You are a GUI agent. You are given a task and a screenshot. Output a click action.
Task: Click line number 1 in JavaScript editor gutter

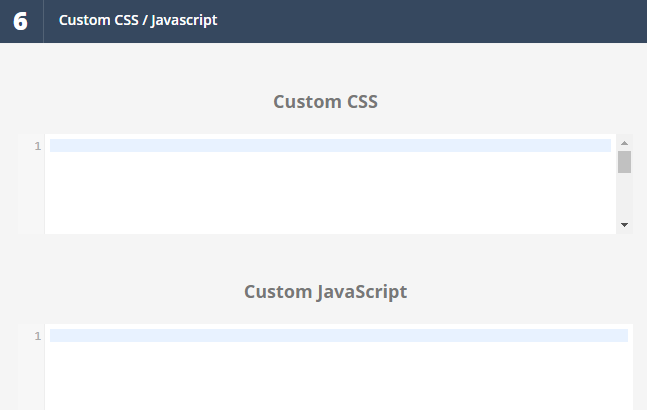pos(38,336)
